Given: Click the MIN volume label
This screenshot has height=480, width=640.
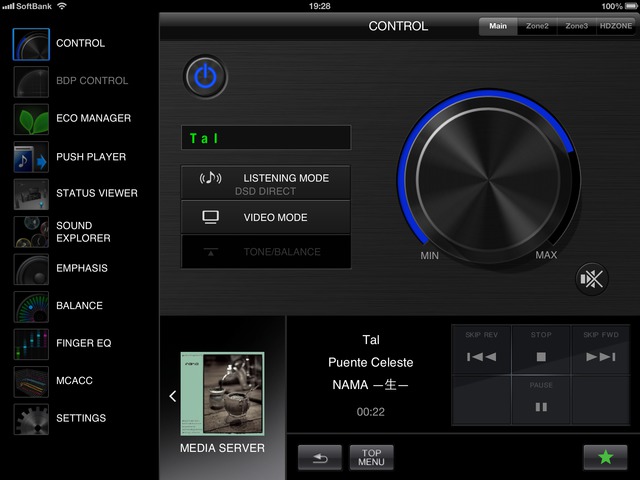Looking at the screenshot, I should click(x=429, y=256).
